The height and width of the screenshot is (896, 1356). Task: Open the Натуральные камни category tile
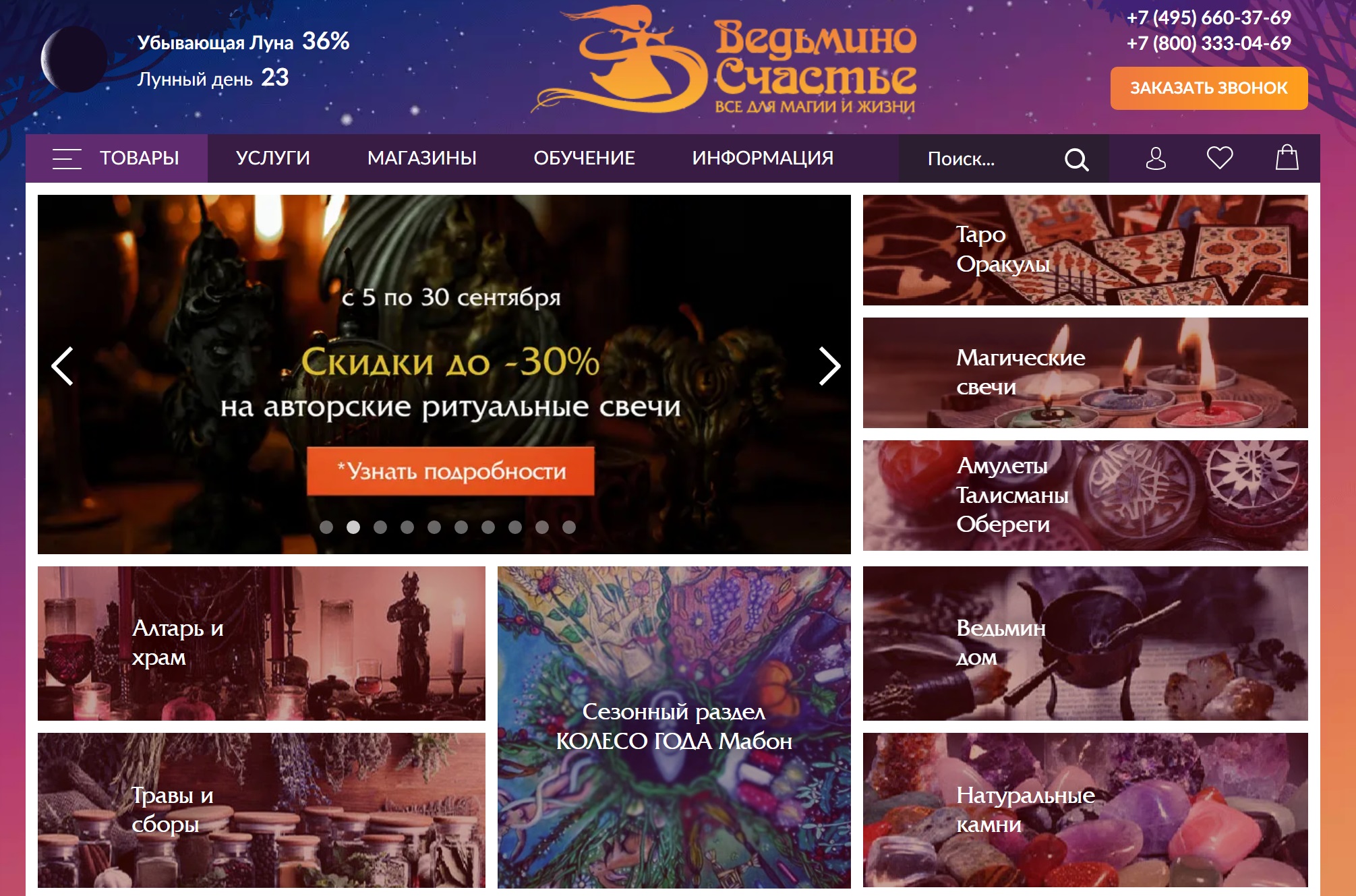[x=1085, y=810]
